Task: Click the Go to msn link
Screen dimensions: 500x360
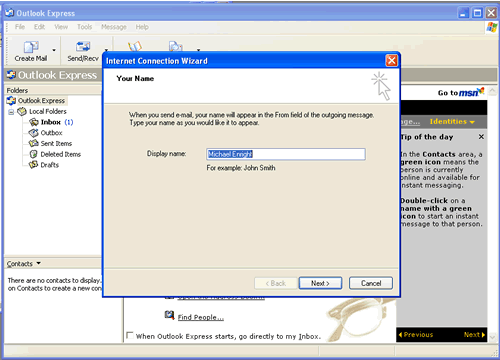Action: point(461,92)
